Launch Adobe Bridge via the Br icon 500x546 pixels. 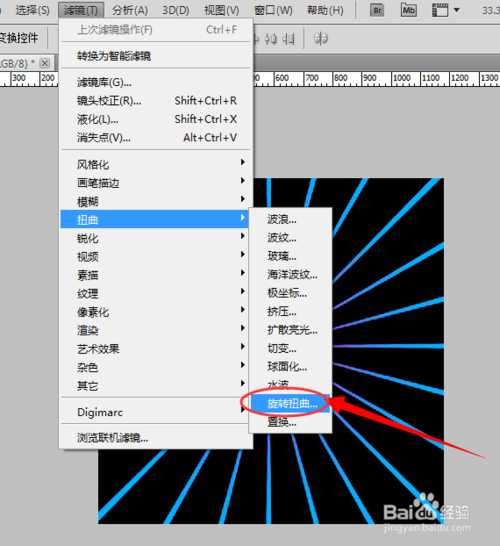[377, 10]
